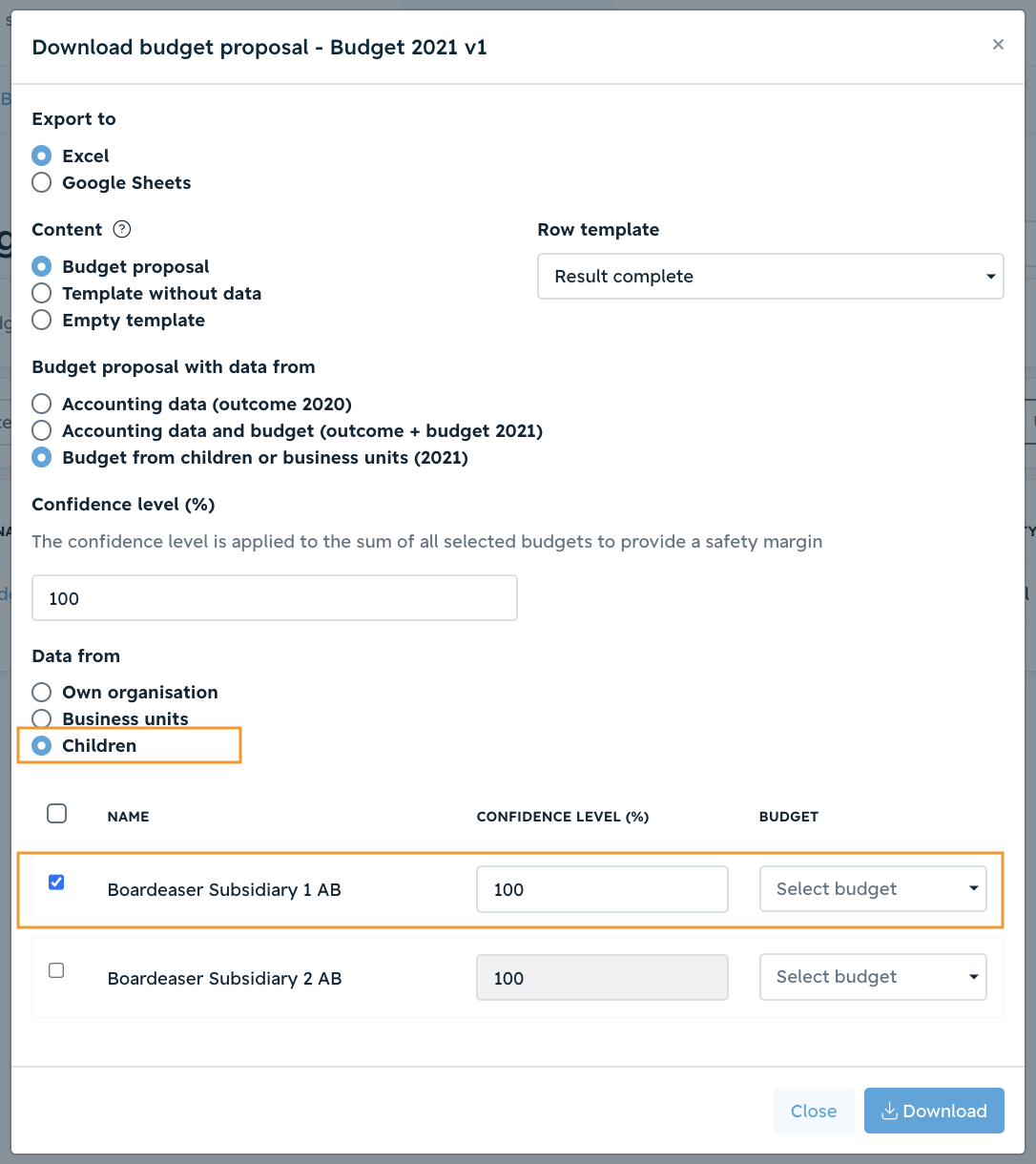This screenshot has height=1164, width=1036.
Task: Open the Row template dropdown
Action: tap(771, 276)
